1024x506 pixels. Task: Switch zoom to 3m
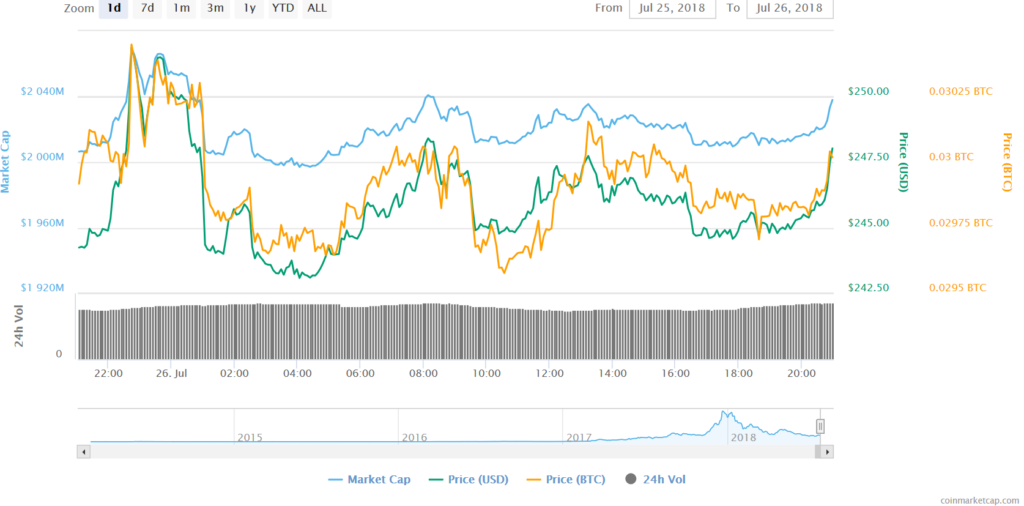coord(215,9)
